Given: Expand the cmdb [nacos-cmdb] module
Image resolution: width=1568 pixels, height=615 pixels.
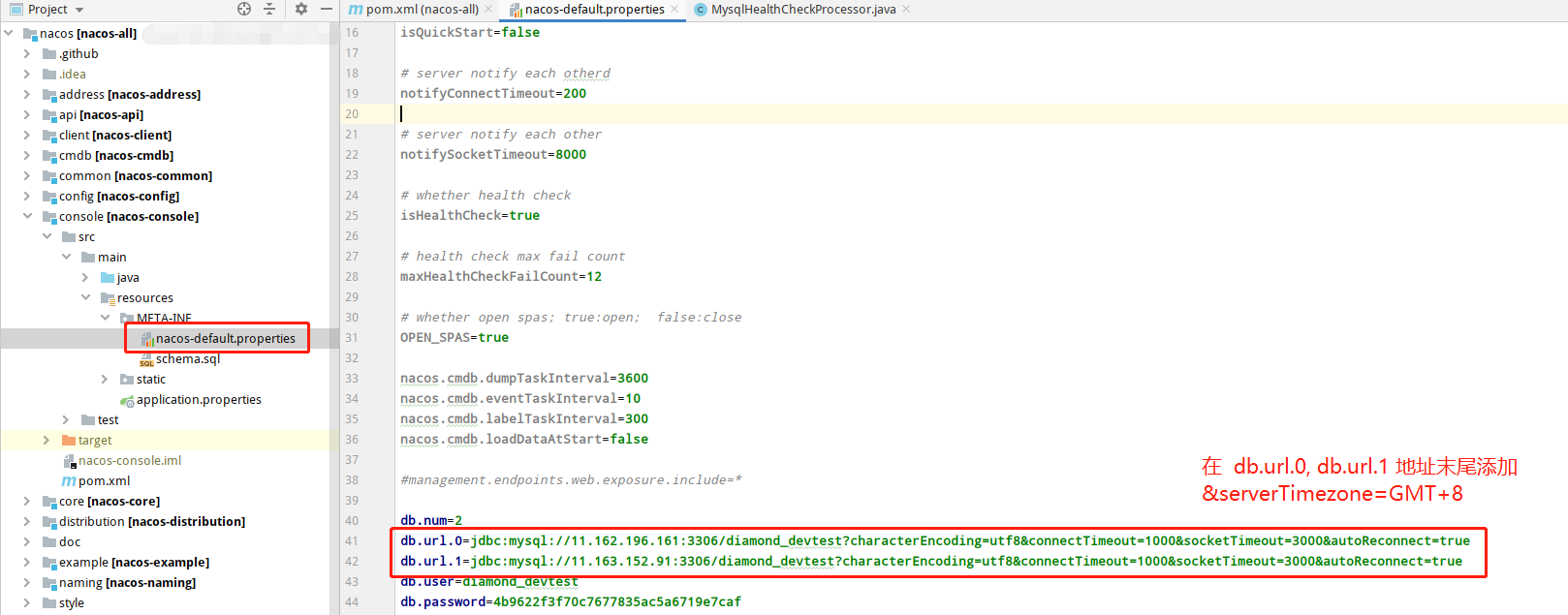Looking at the screenshot, I should coord(27,155).
